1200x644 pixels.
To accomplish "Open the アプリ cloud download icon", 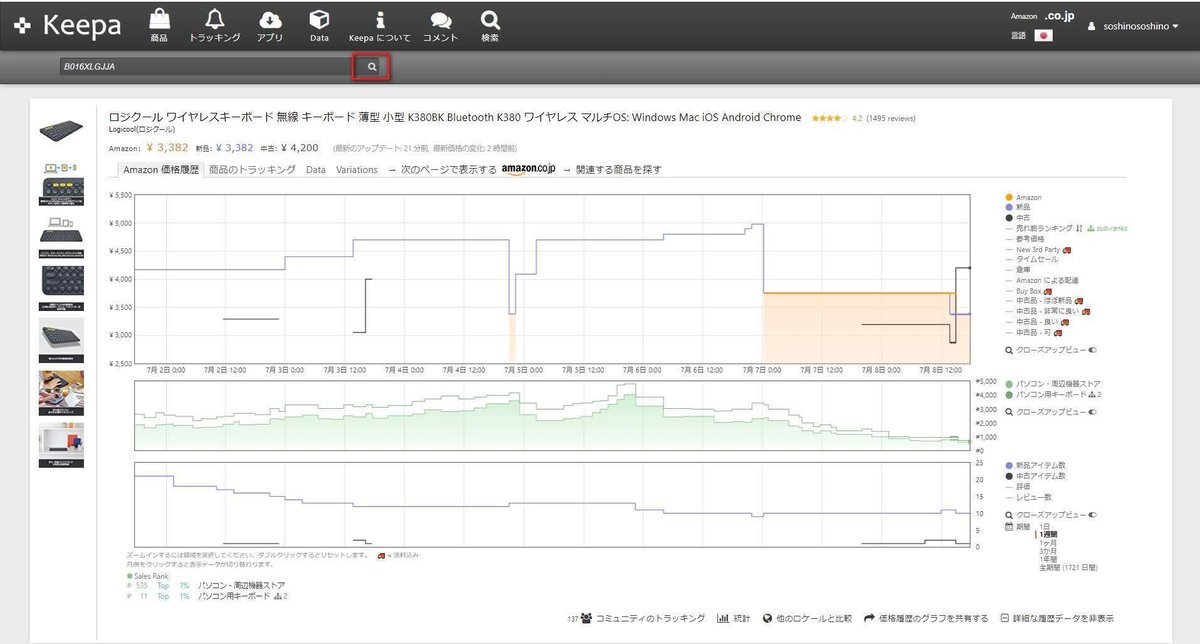I will [x=269, y=19].
